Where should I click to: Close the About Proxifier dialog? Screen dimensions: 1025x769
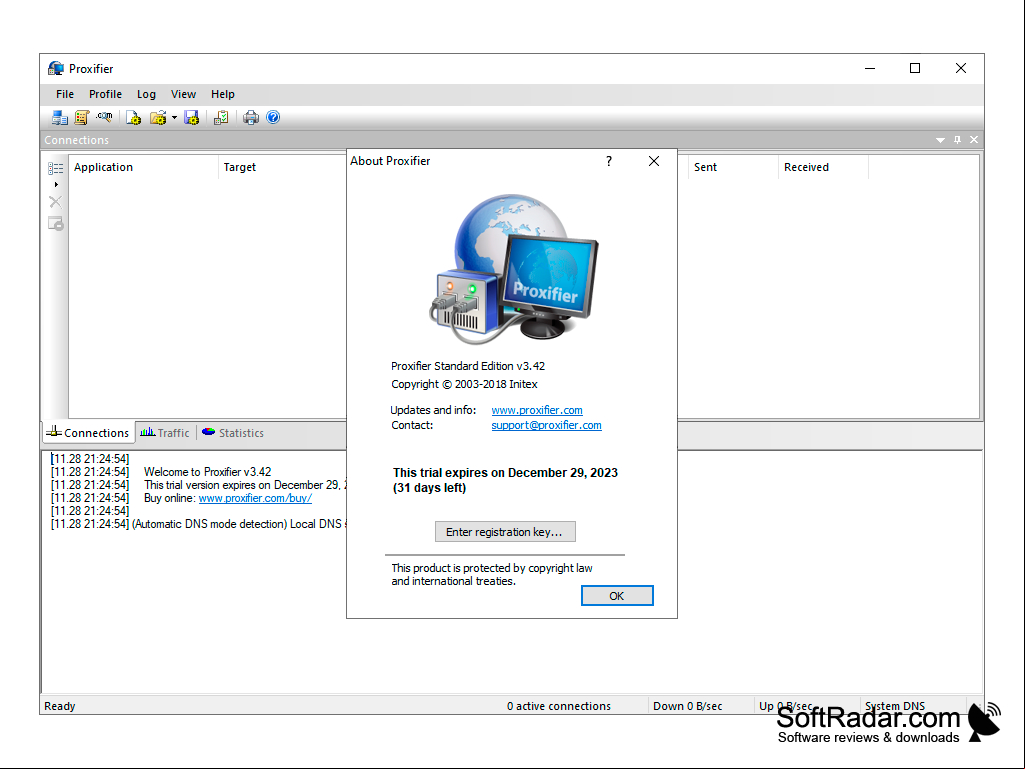(x=654, y=161)
